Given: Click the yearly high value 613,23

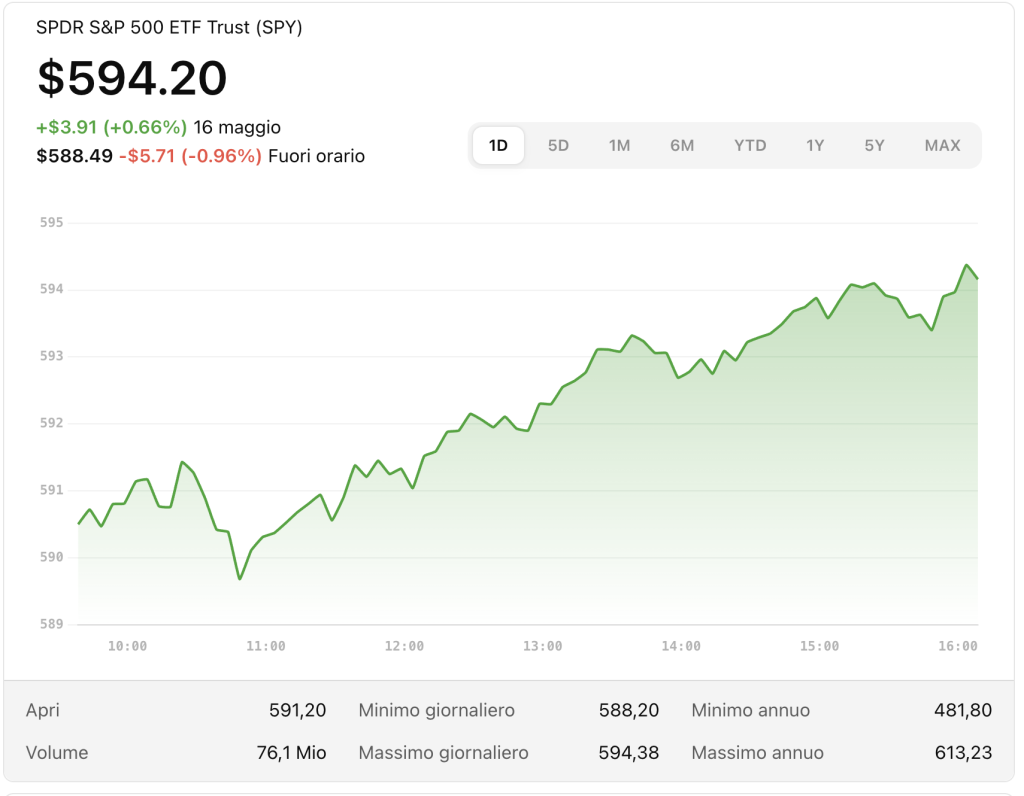Looking at the screenshot, I should point(963,753).
